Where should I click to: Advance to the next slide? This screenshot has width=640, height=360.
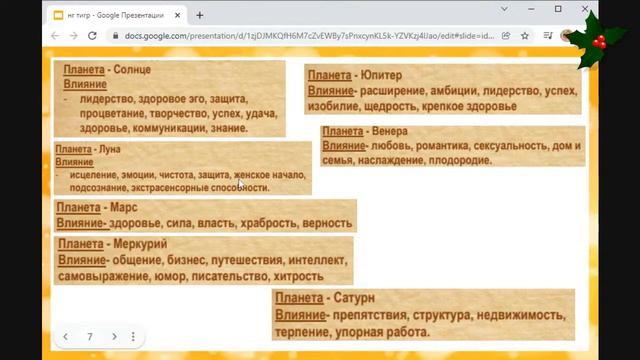point(114,337)
